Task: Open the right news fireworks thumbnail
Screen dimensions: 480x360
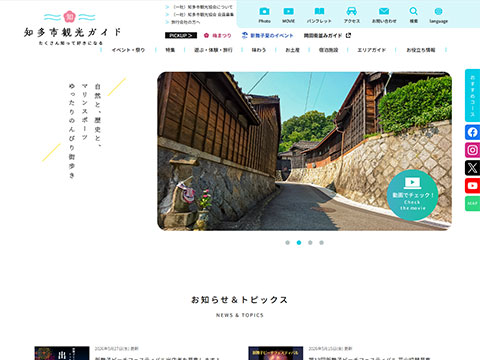Action: (x=276, y=353)
